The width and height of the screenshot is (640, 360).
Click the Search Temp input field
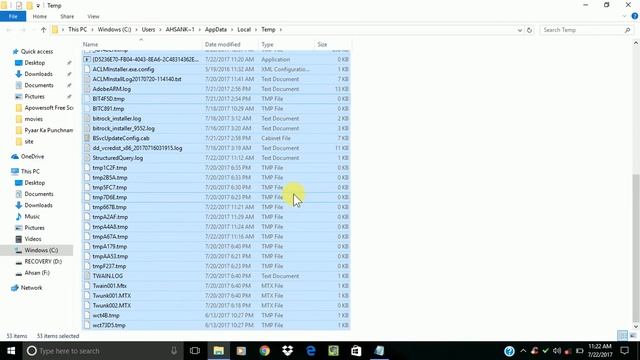(582, 30)
